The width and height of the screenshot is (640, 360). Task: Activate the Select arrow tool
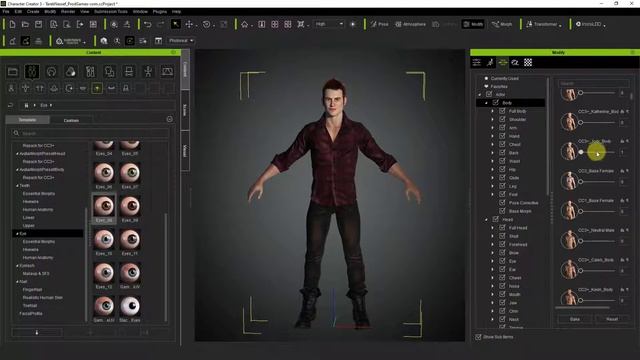tap(176, 24)
